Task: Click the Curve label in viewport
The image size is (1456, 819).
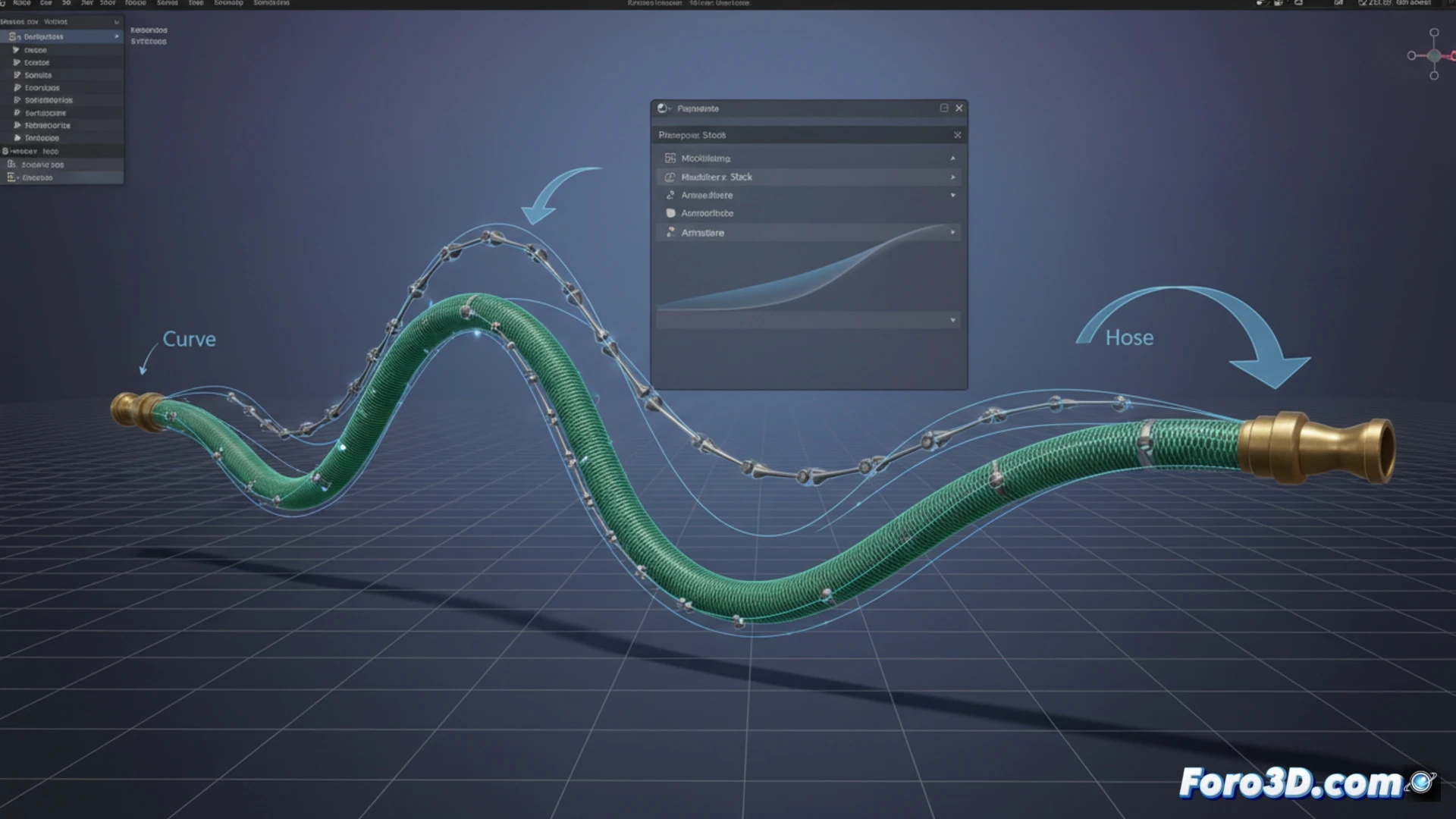Action: (189, 339)
